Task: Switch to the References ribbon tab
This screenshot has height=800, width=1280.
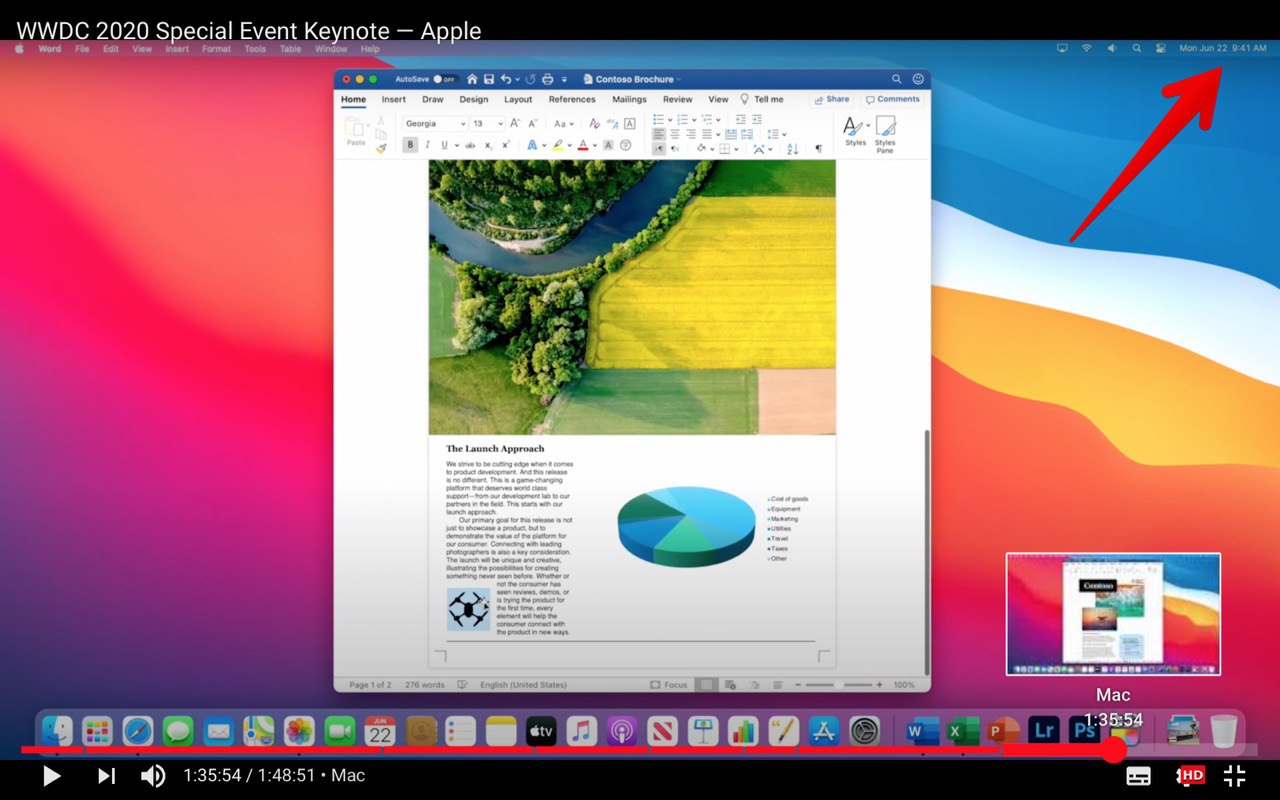Action: 572,99
